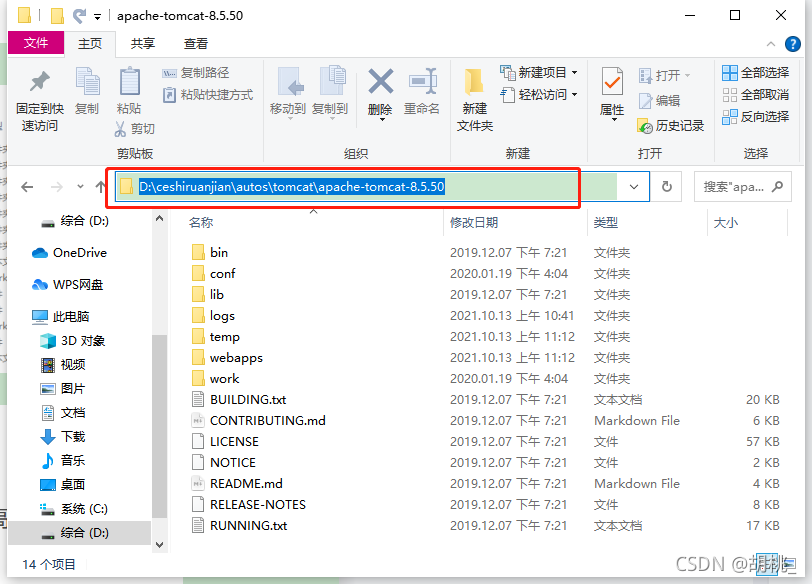Click 反向选择 (Invert selection)
Viewport: 812px width, 584px height.
click(756, 117)
